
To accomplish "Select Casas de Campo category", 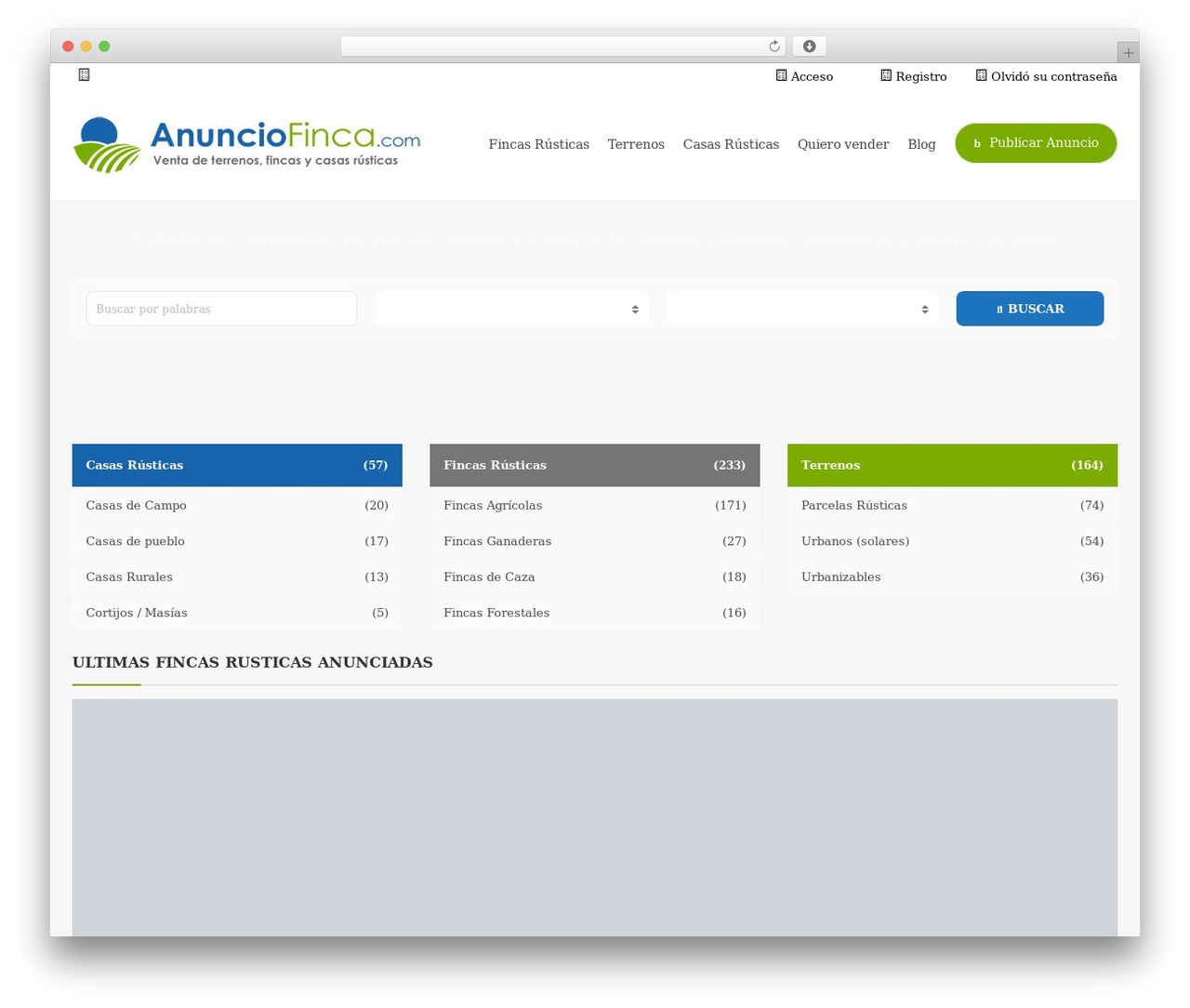I will click(x=237, y=505).
